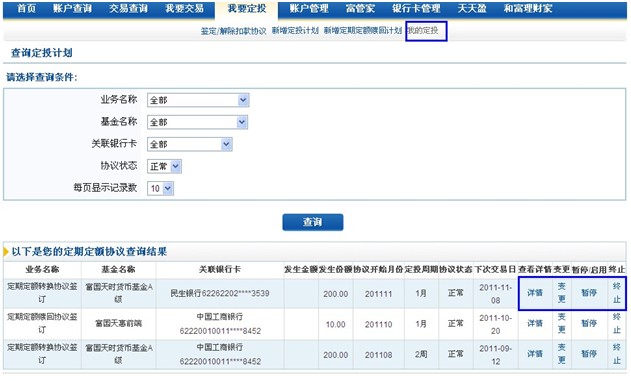Open the 新增定投计划 submenu link
This screenshot has width=631, height=381.
(295, 31)
